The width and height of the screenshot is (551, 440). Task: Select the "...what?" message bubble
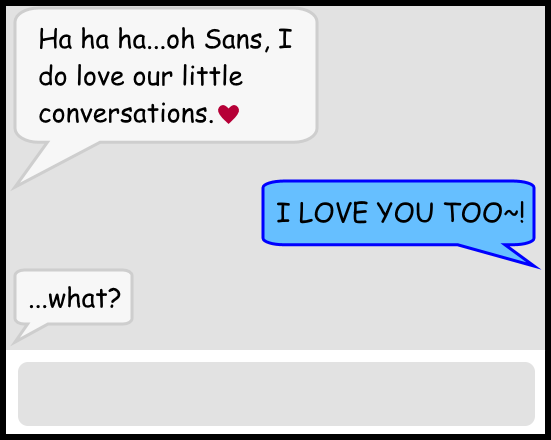[x=73, y=297]
